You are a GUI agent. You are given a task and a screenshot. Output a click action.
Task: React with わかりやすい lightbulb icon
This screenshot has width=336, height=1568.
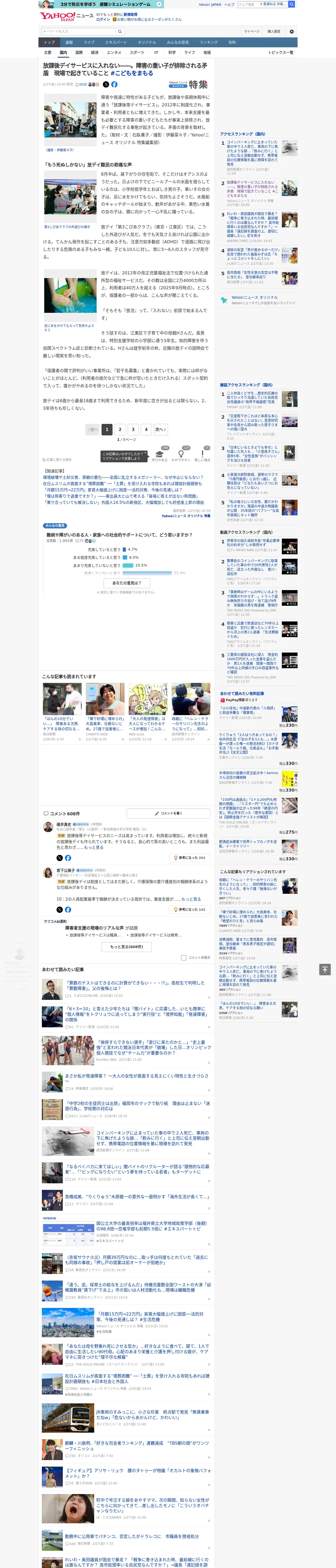181,454
